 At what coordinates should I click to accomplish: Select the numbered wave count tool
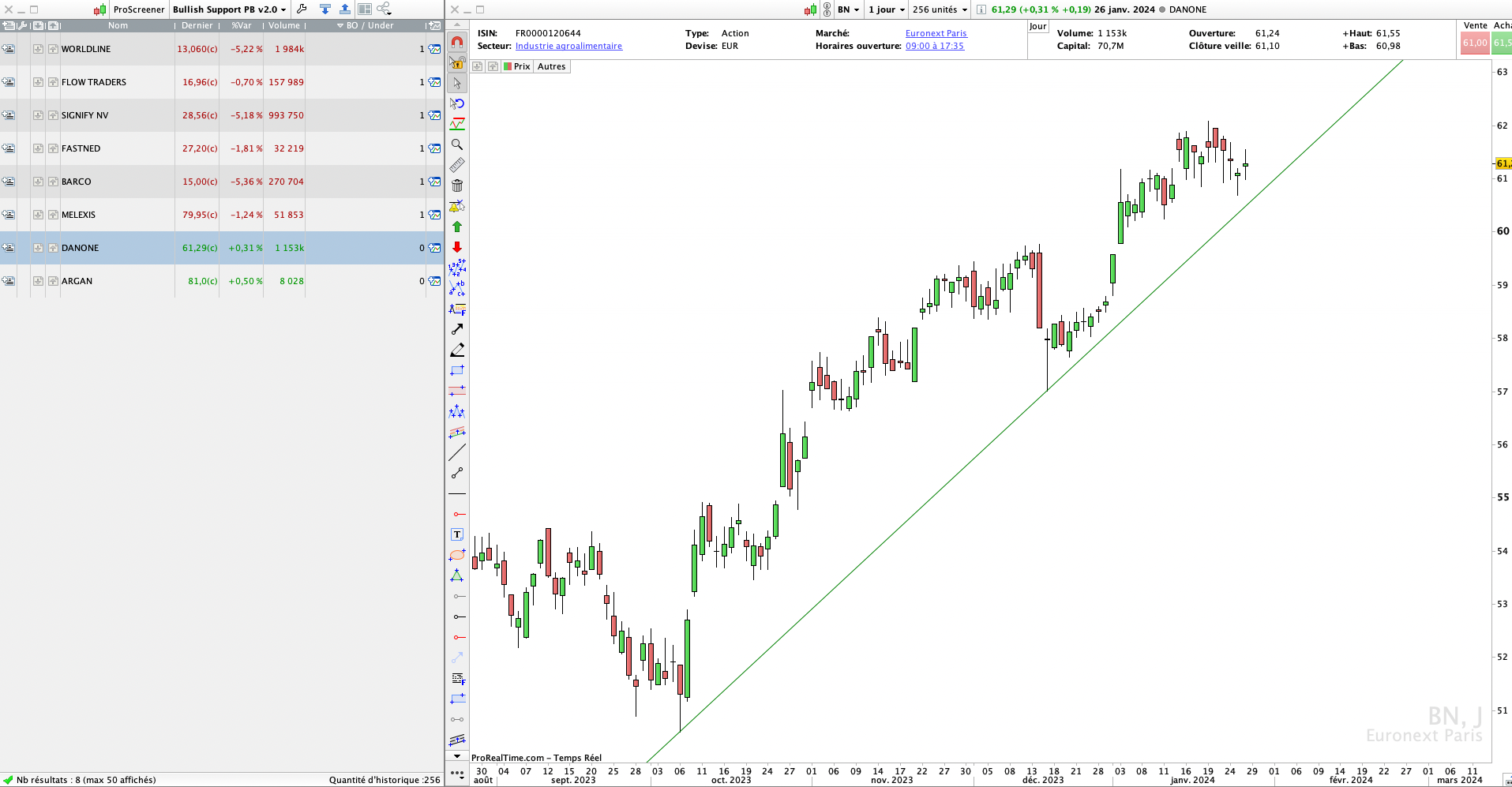coord(457,268)
